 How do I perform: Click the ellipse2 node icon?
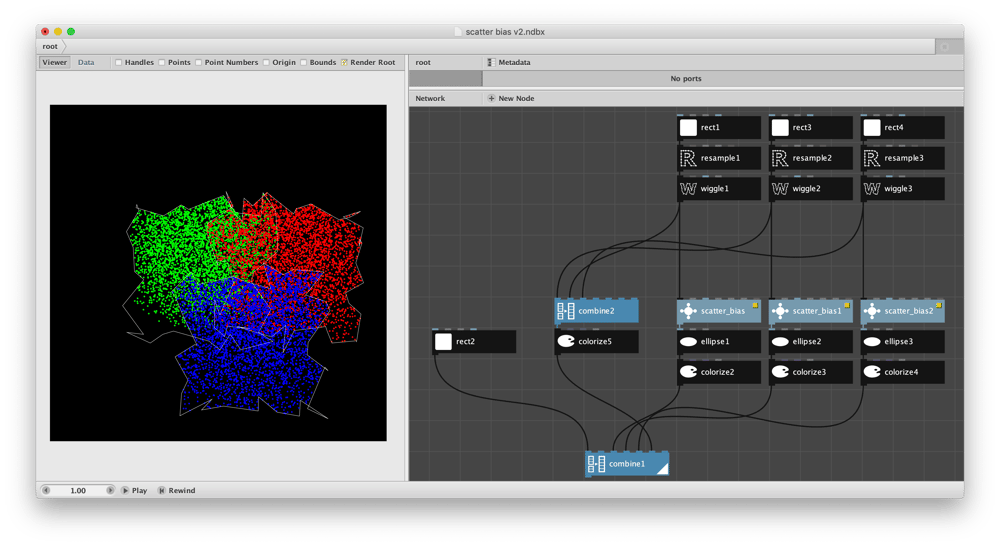(x=780, y=342)
